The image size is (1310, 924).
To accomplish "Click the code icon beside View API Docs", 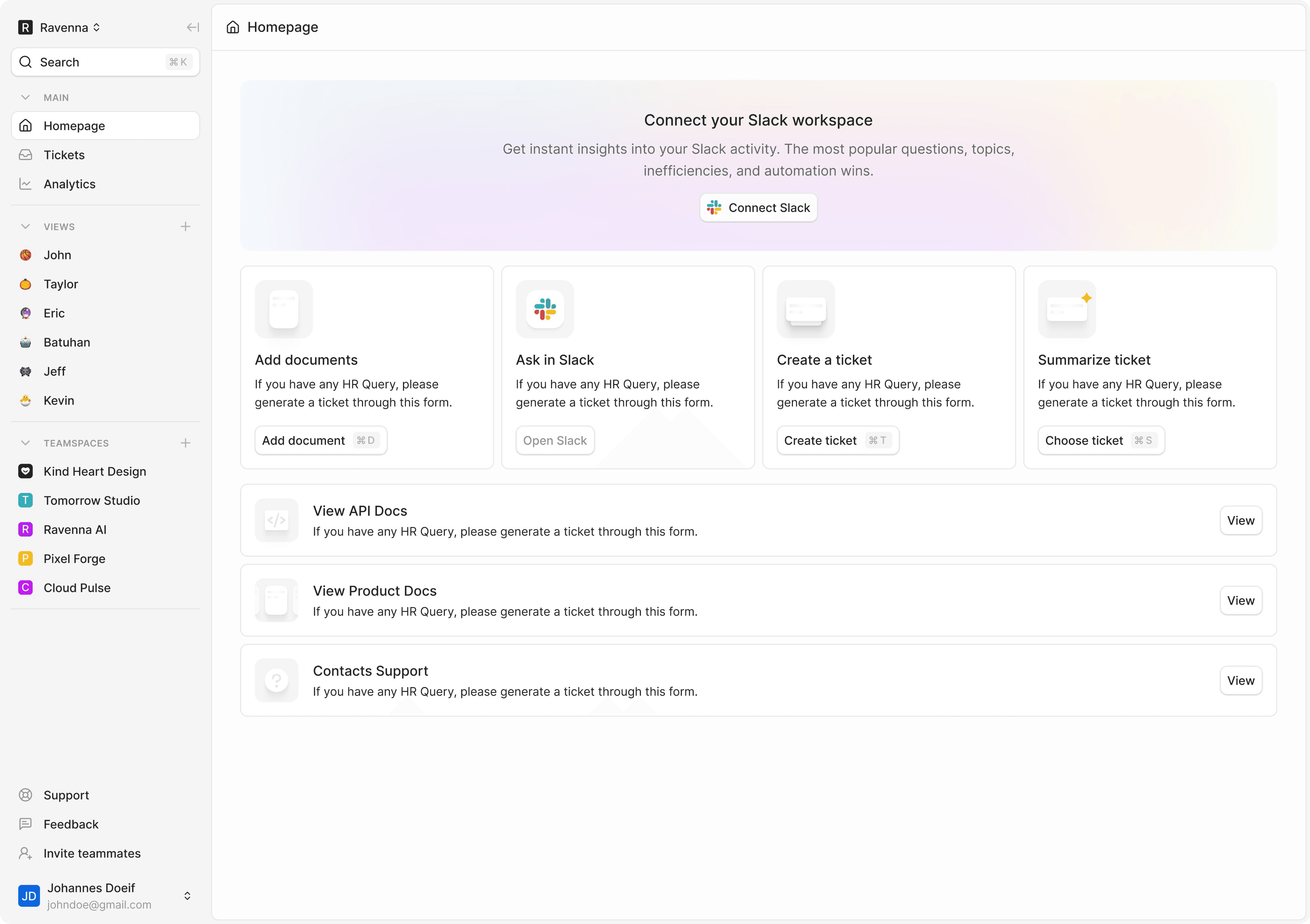I will (x=276, y=520).
